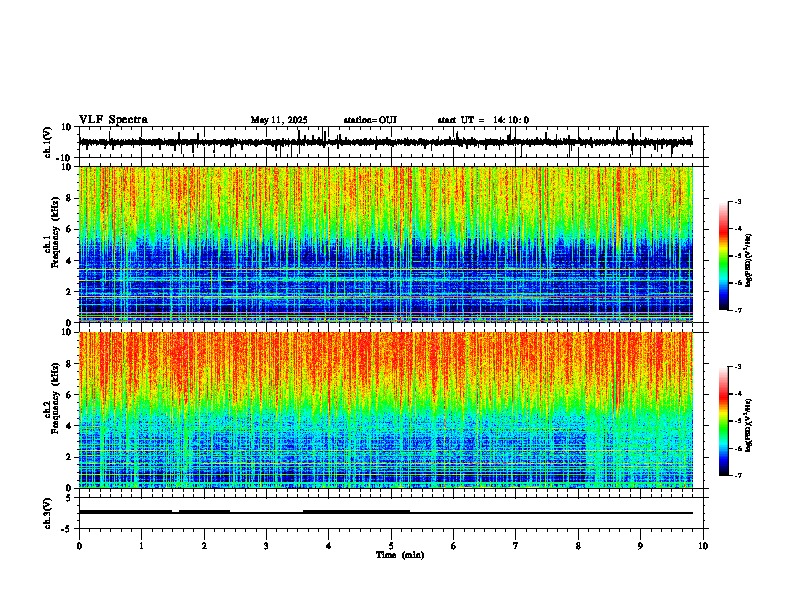The image size is (792, 612).
Task: Click the ch.1 colorbar log(PSD) unit label
Action: (x=749, y=261)
